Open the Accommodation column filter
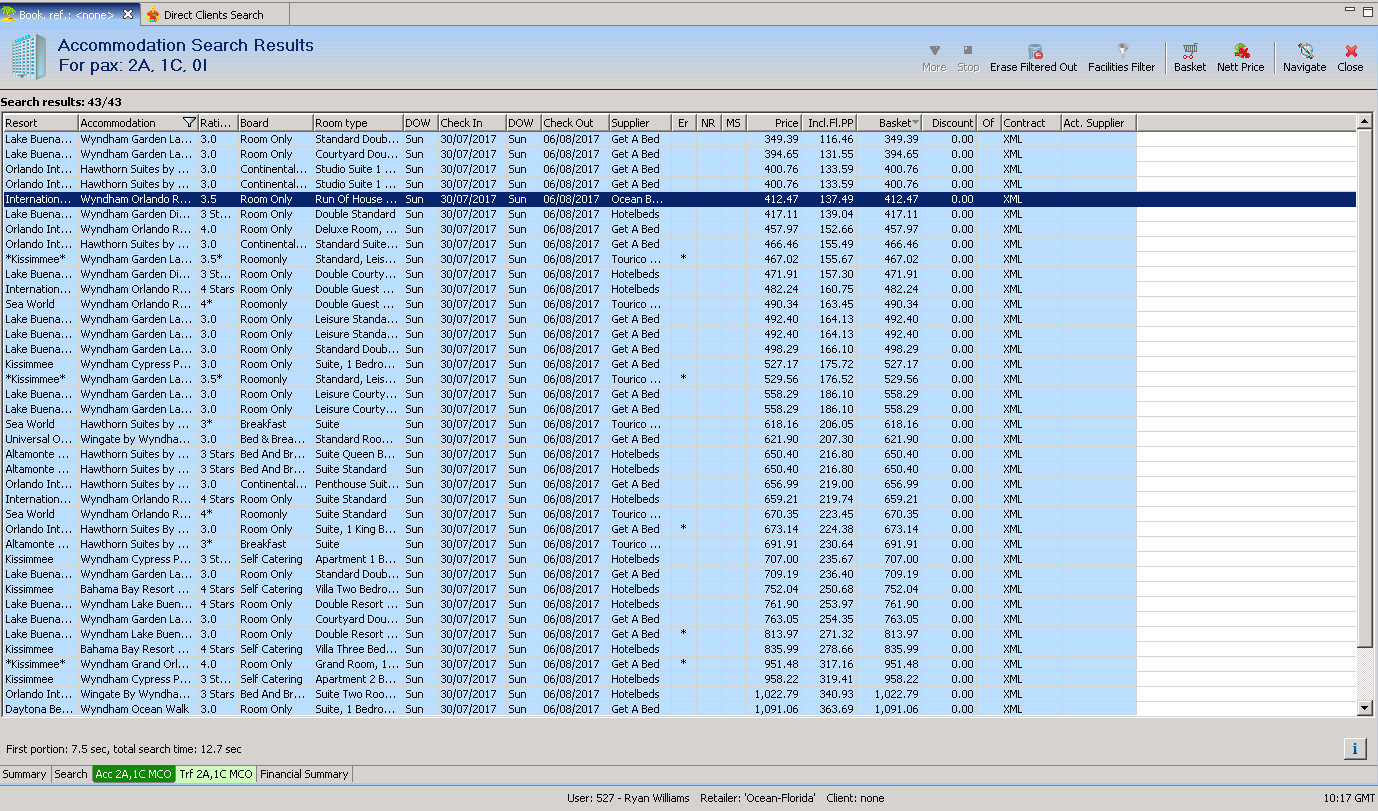Image resolution: width=1378 pixels, height=811 pixels. point(189,123)
